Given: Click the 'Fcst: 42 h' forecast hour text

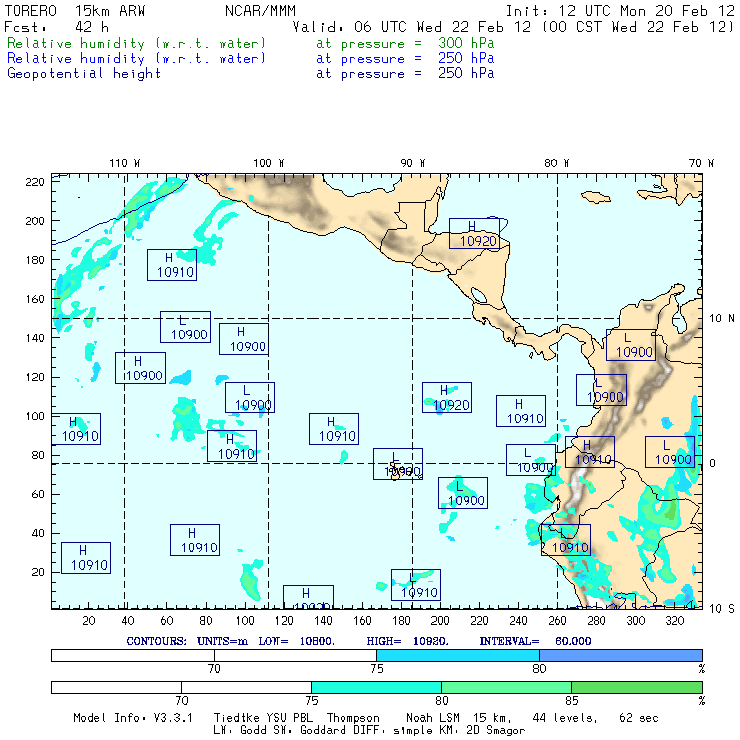Looking at the screenshot, I should [x=57, y=27].
